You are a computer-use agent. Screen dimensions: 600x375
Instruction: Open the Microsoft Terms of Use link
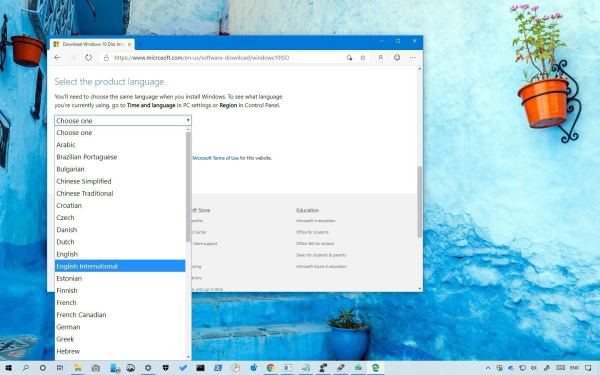pos(215,158)
